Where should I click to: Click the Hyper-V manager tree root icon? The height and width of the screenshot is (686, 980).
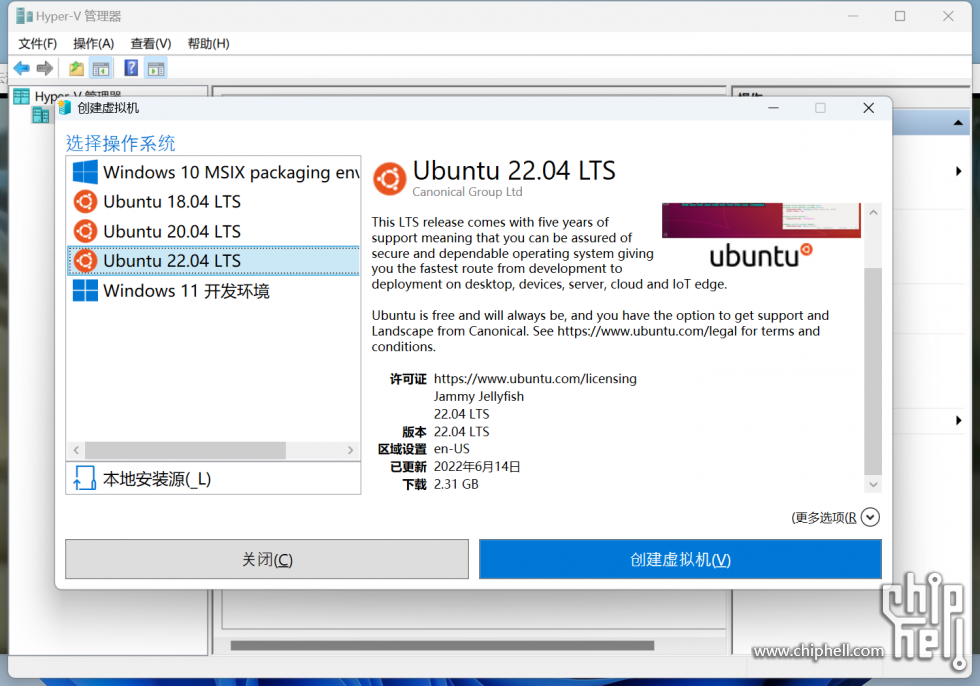(x=22, y=96)
